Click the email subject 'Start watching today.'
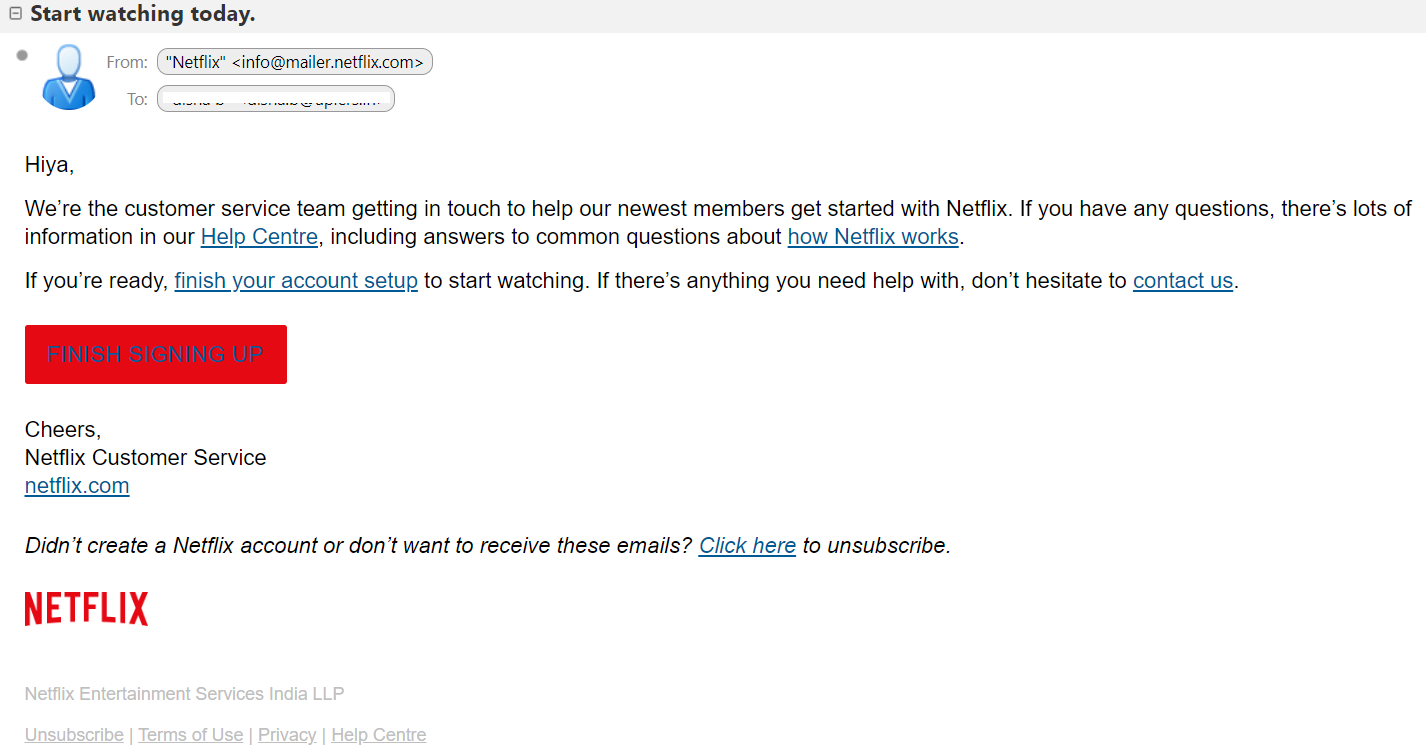 143,14
